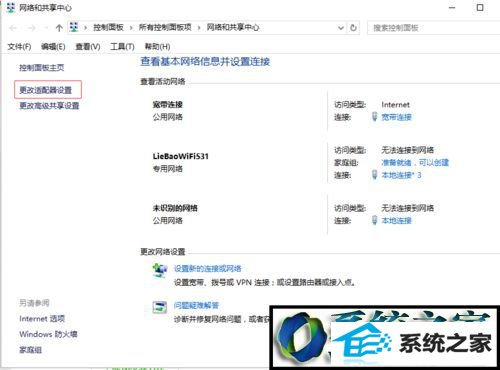Go to 控制面板主页 in sidebar
This screenshot has width=500, height=370.
pos(42,68)
